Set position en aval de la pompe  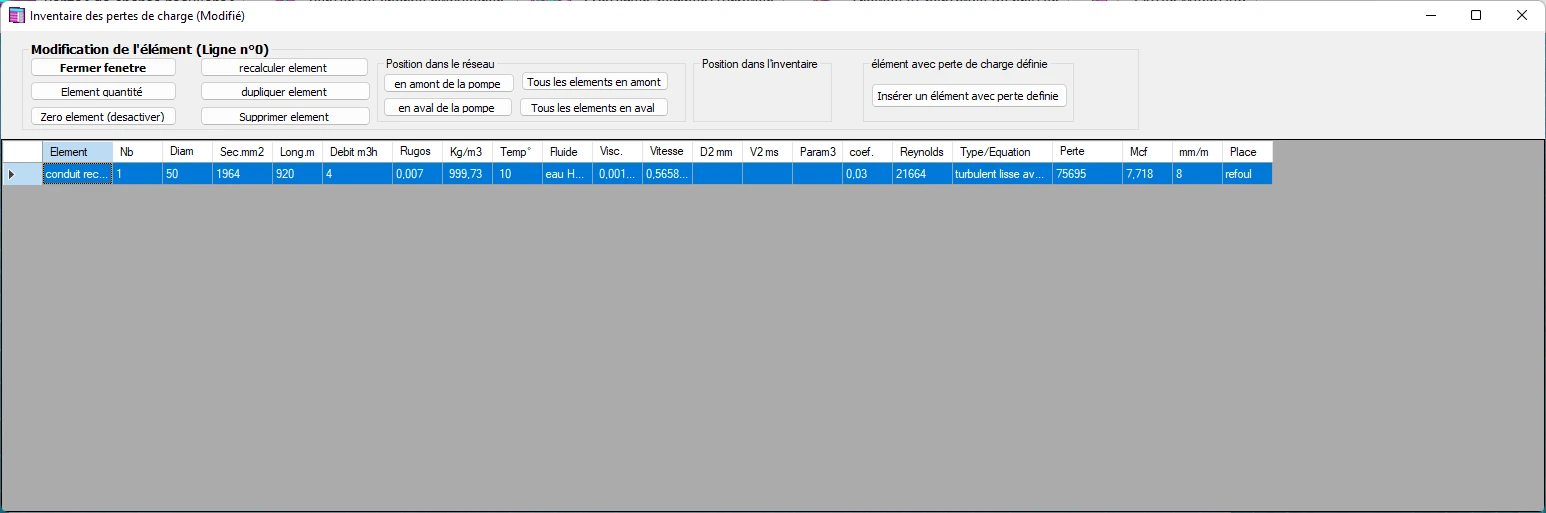(x=448, y=107)
